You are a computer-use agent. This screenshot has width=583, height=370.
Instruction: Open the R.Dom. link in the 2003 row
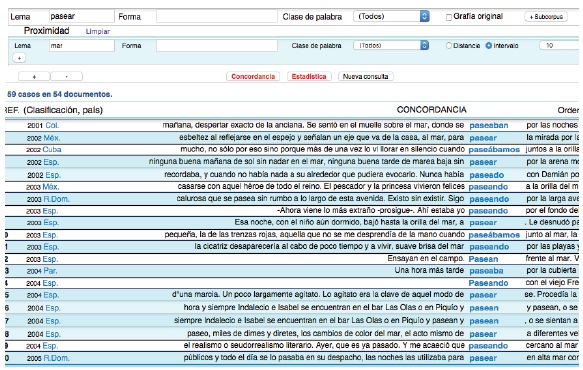57,199
